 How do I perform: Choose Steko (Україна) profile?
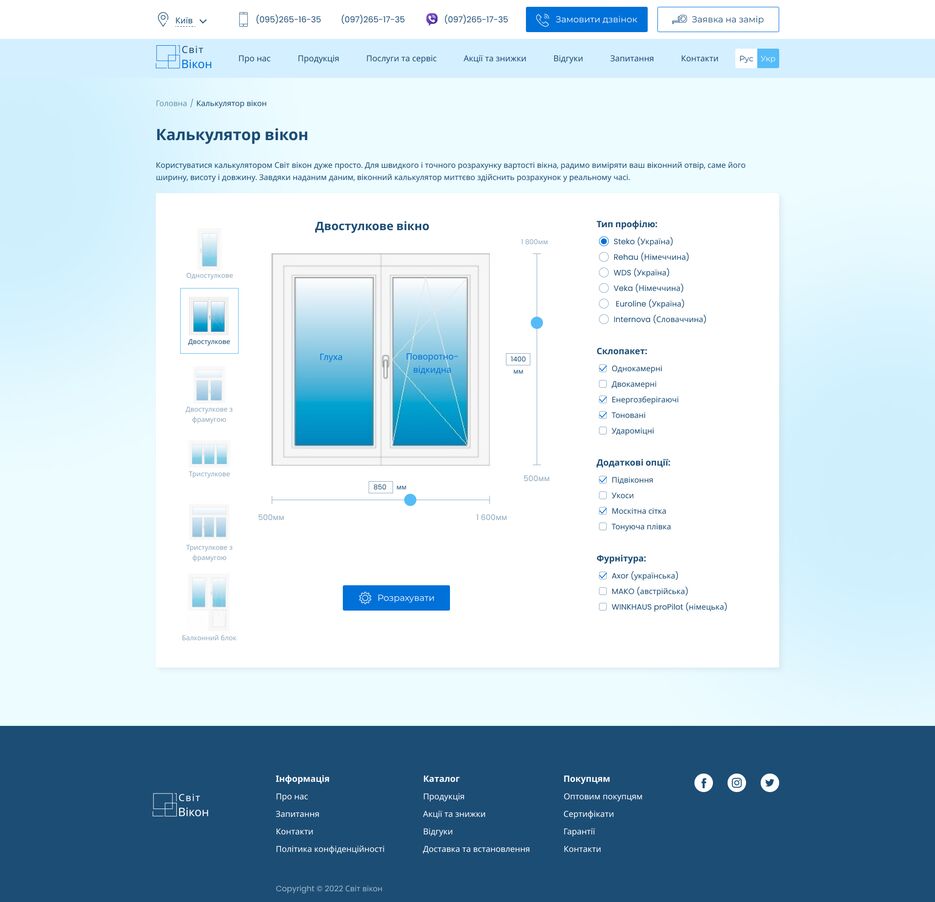(x=636, y=241)
